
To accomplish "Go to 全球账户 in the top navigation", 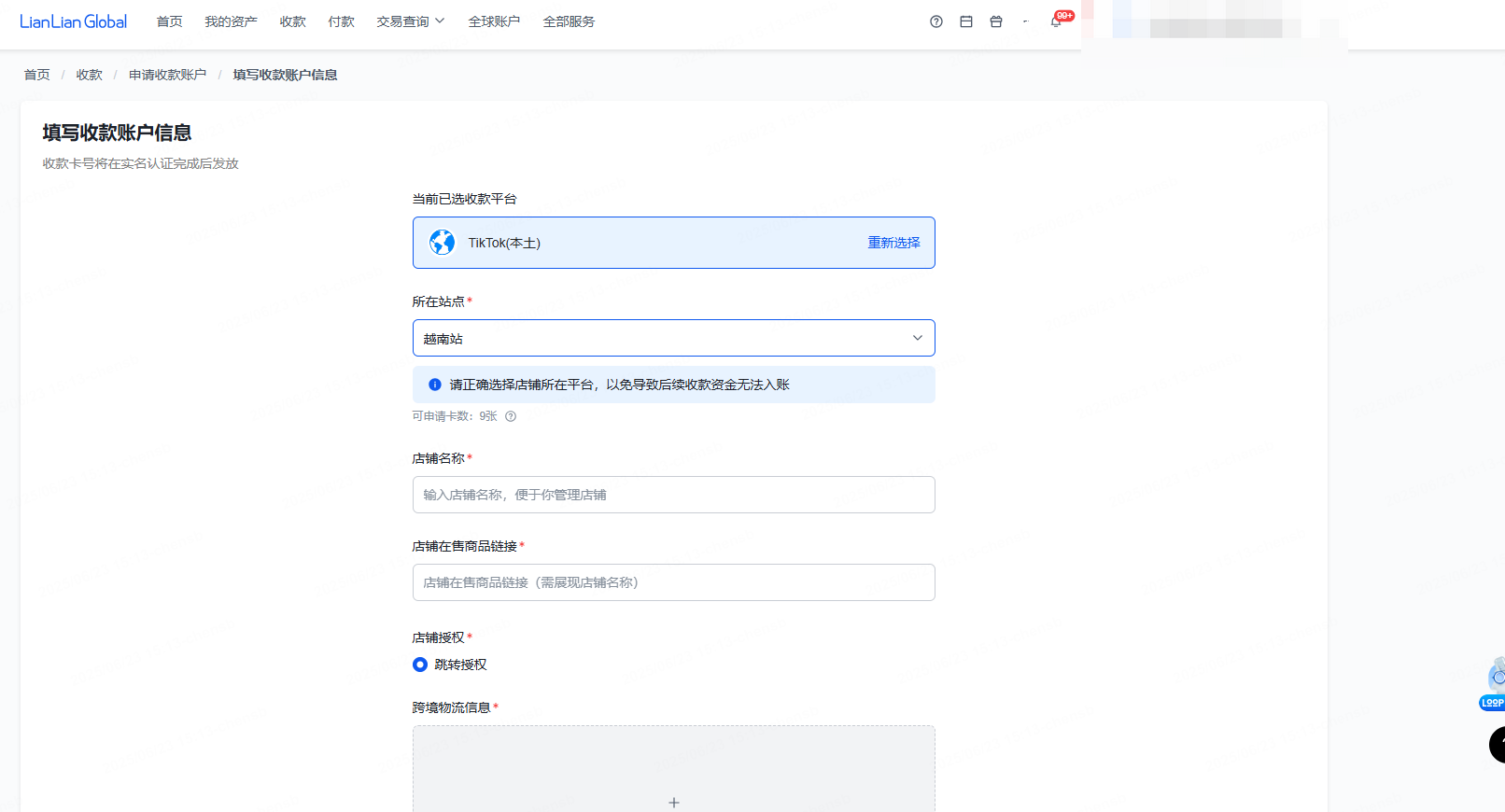I will coord(494,21).
